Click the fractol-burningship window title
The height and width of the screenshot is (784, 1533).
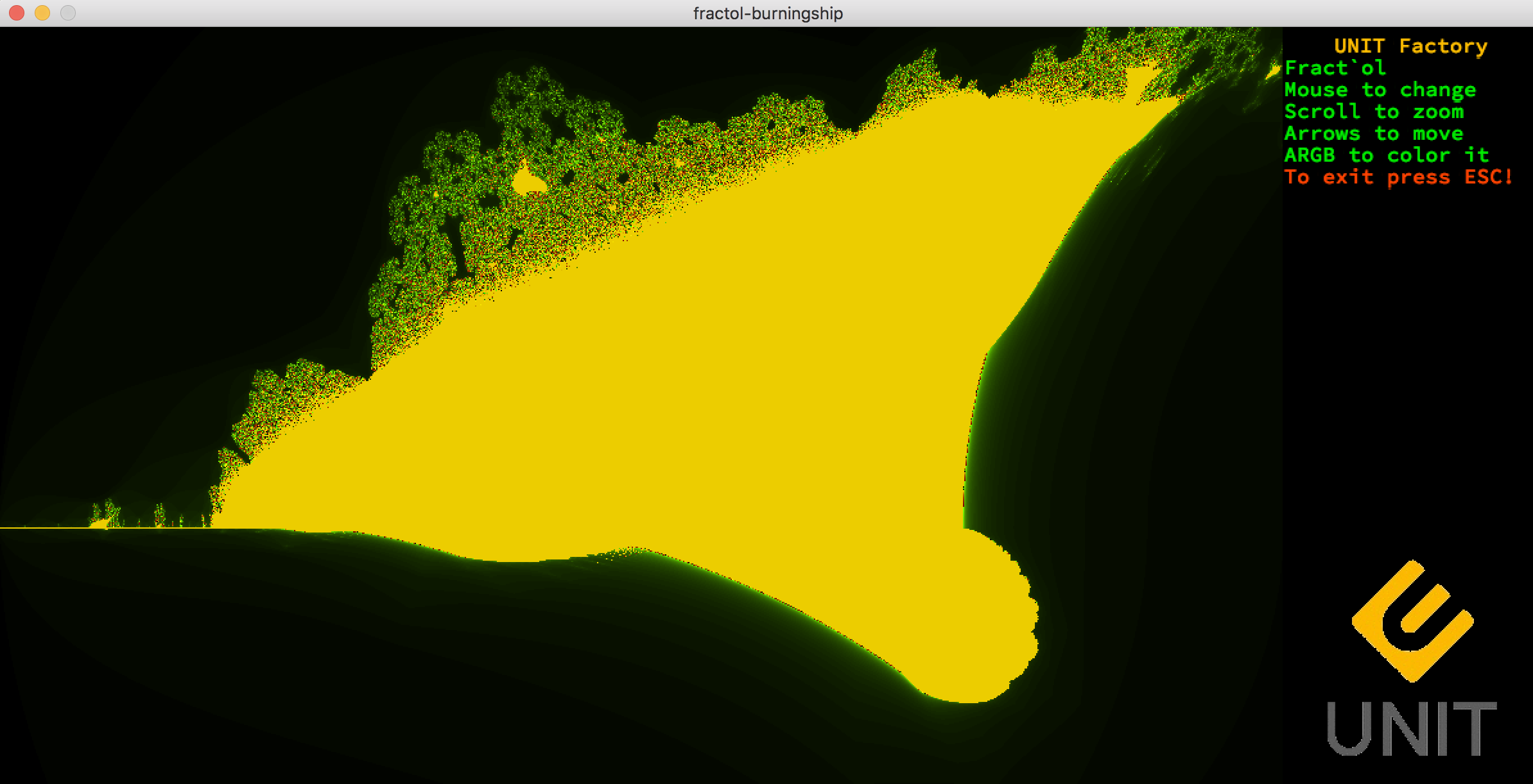(x=768, y=13)
